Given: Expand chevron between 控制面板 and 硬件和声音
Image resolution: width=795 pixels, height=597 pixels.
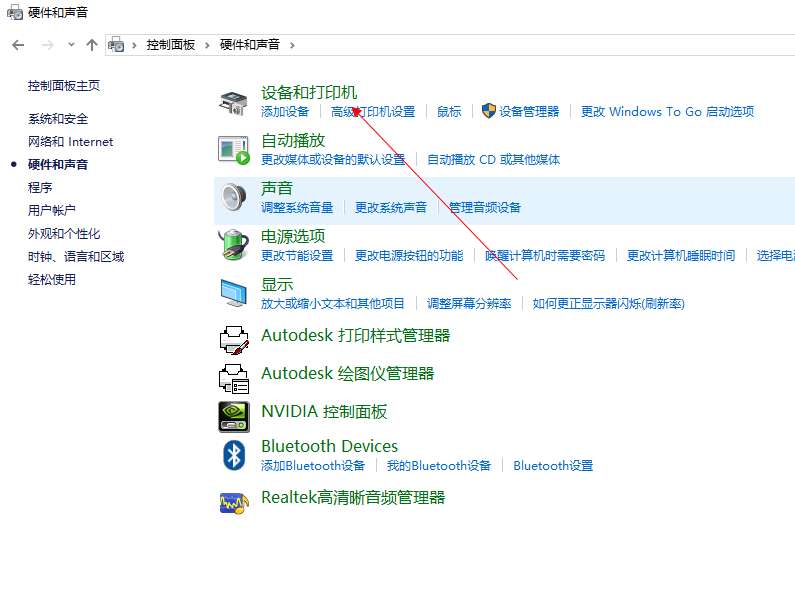Looking at the screenshot, I should (207, 45).
